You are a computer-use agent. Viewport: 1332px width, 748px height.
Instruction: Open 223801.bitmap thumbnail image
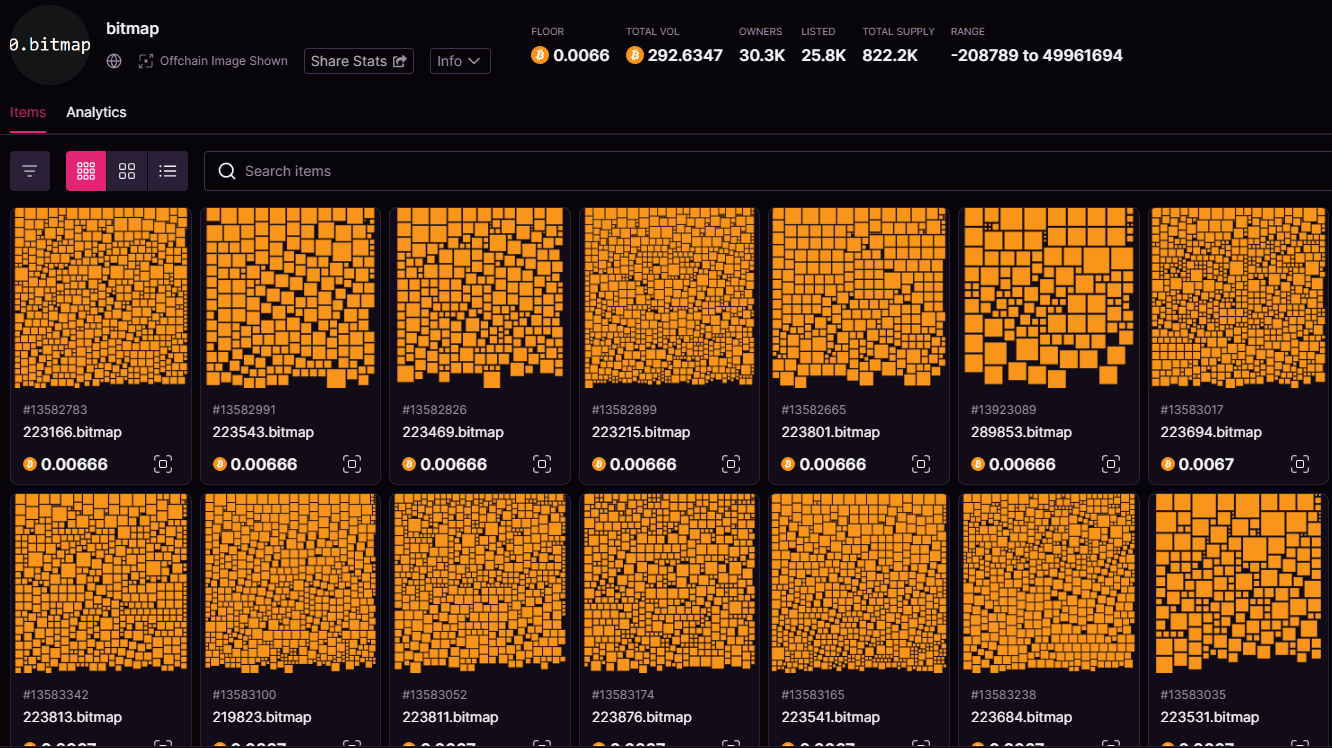pyautogui.click(x=859, y=298)
